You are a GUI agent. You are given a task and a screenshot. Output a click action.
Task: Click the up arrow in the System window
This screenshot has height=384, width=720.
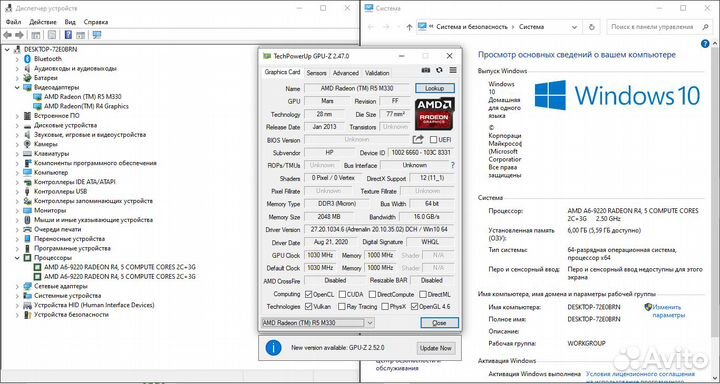click(409, 27)
